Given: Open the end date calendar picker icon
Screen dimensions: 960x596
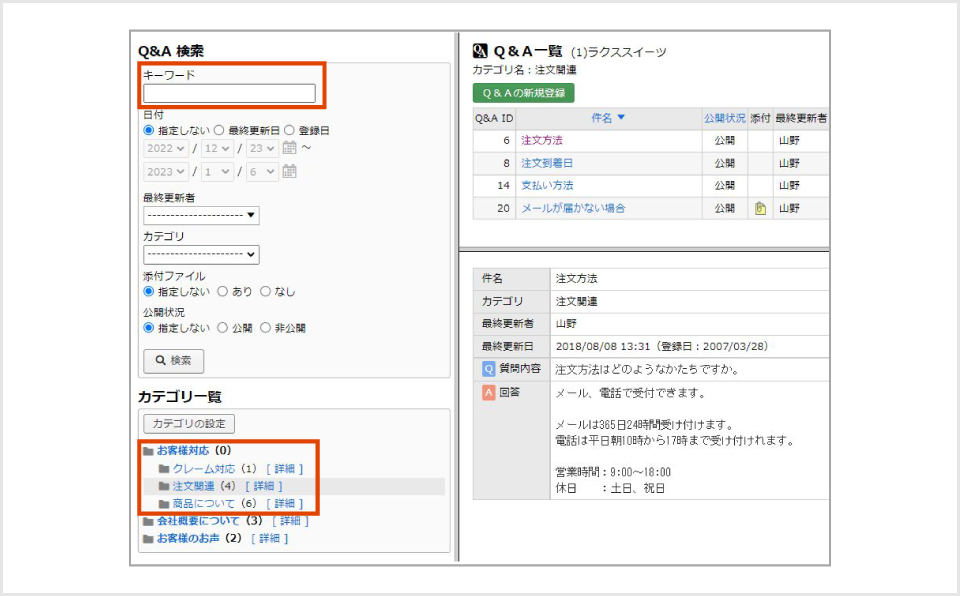Looking at the screenshot, I should pos(290,170).
